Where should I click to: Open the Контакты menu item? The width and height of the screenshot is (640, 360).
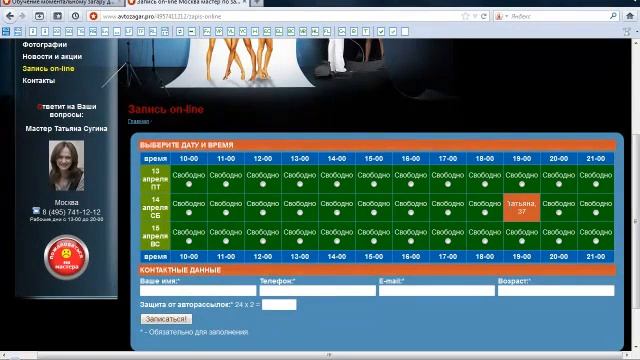(38, 80)
